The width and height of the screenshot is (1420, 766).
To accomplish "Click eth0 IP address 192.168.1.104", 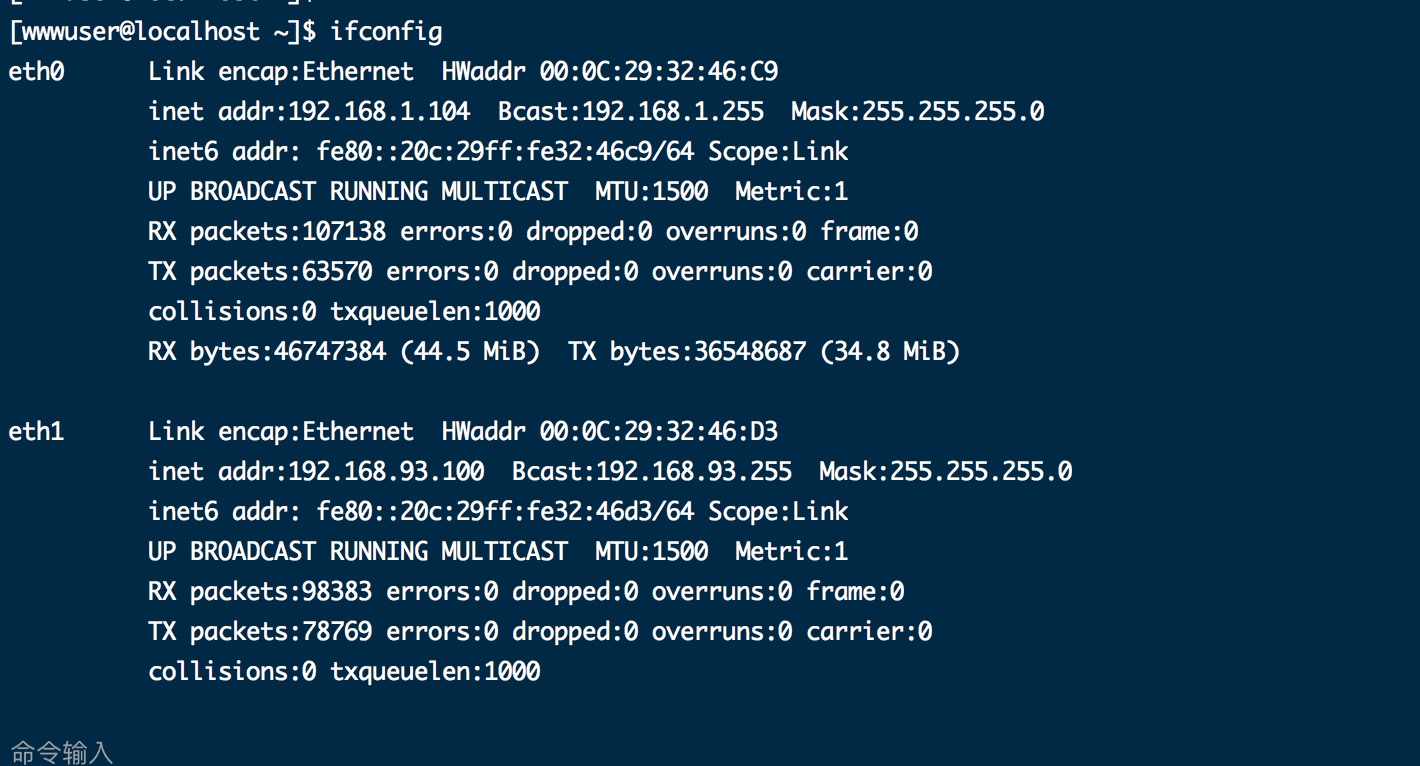I will coord(379,112).
